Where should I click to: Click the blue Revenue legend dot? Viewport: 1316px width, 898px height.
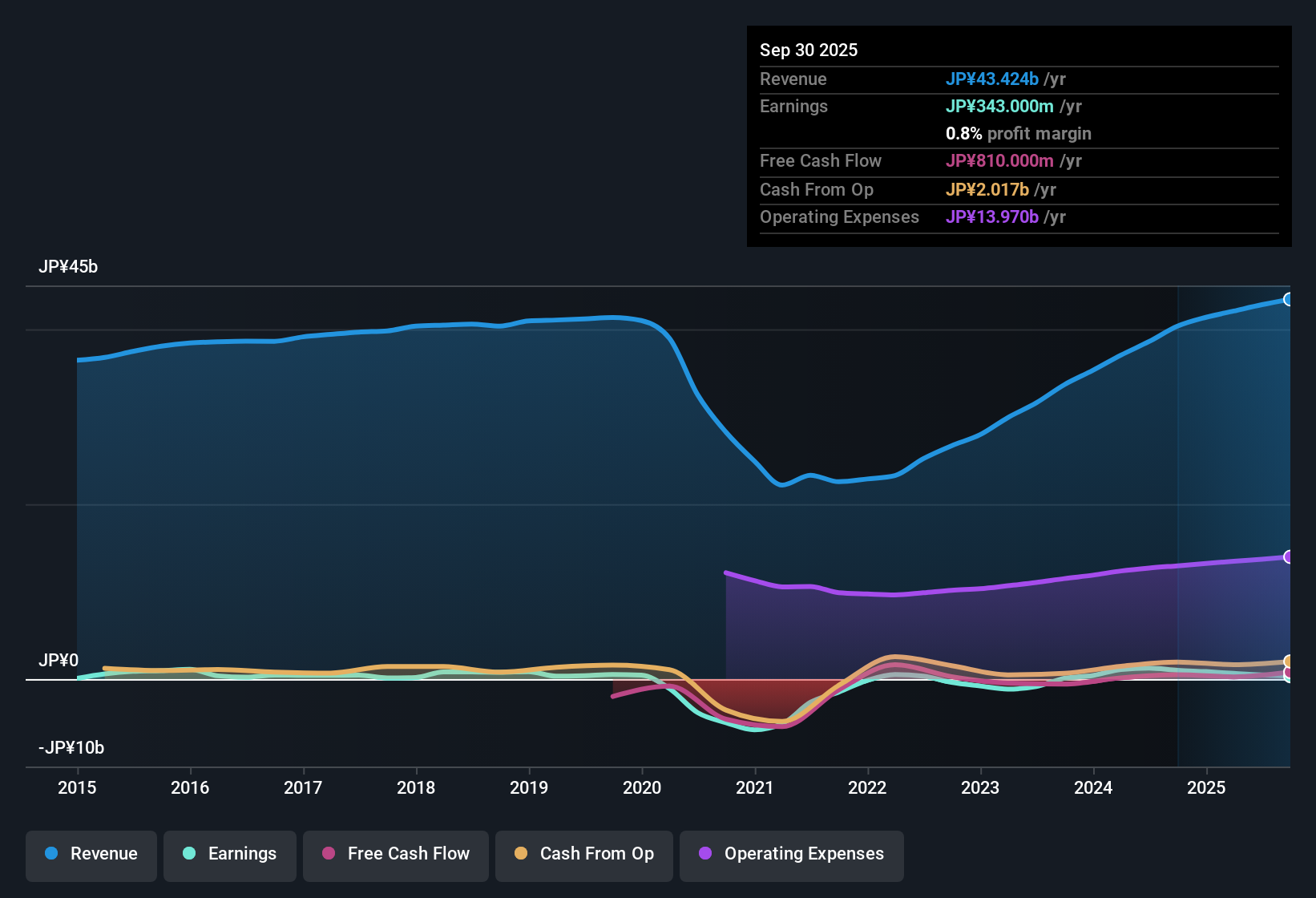[51, 855]
